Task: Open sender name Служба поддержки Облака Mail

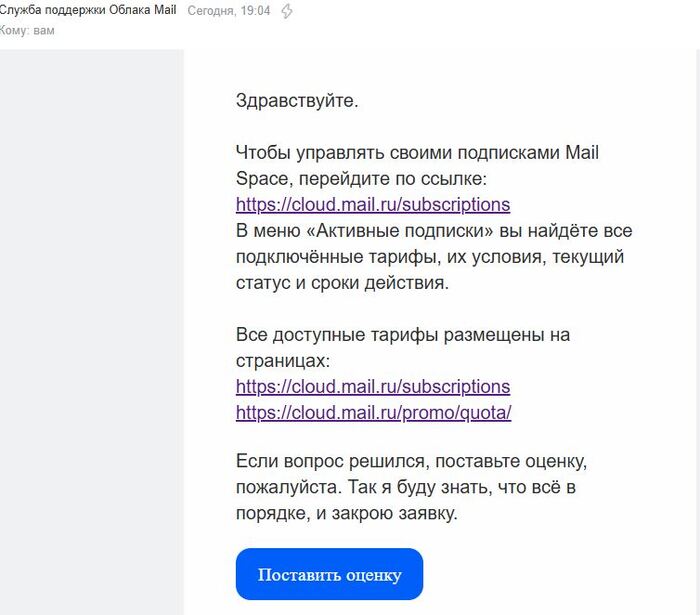Action: pyautogui.click(x=88, y=11)
